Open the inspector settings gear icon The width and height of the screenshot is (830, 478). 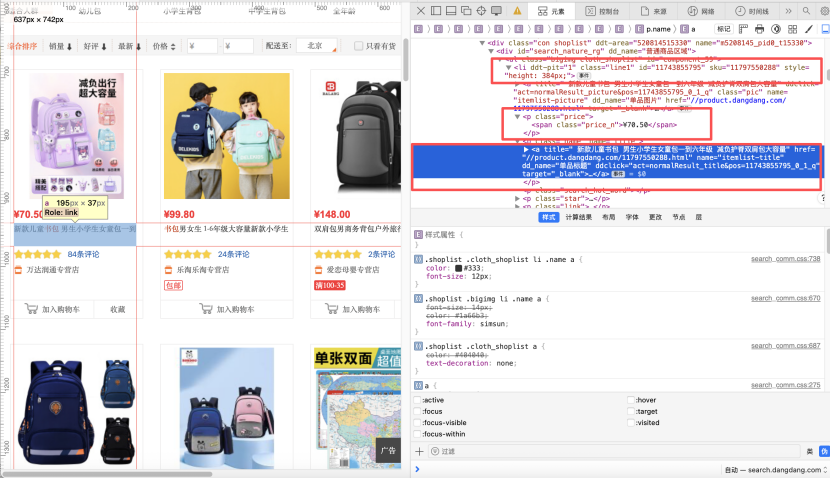[825, 11]
